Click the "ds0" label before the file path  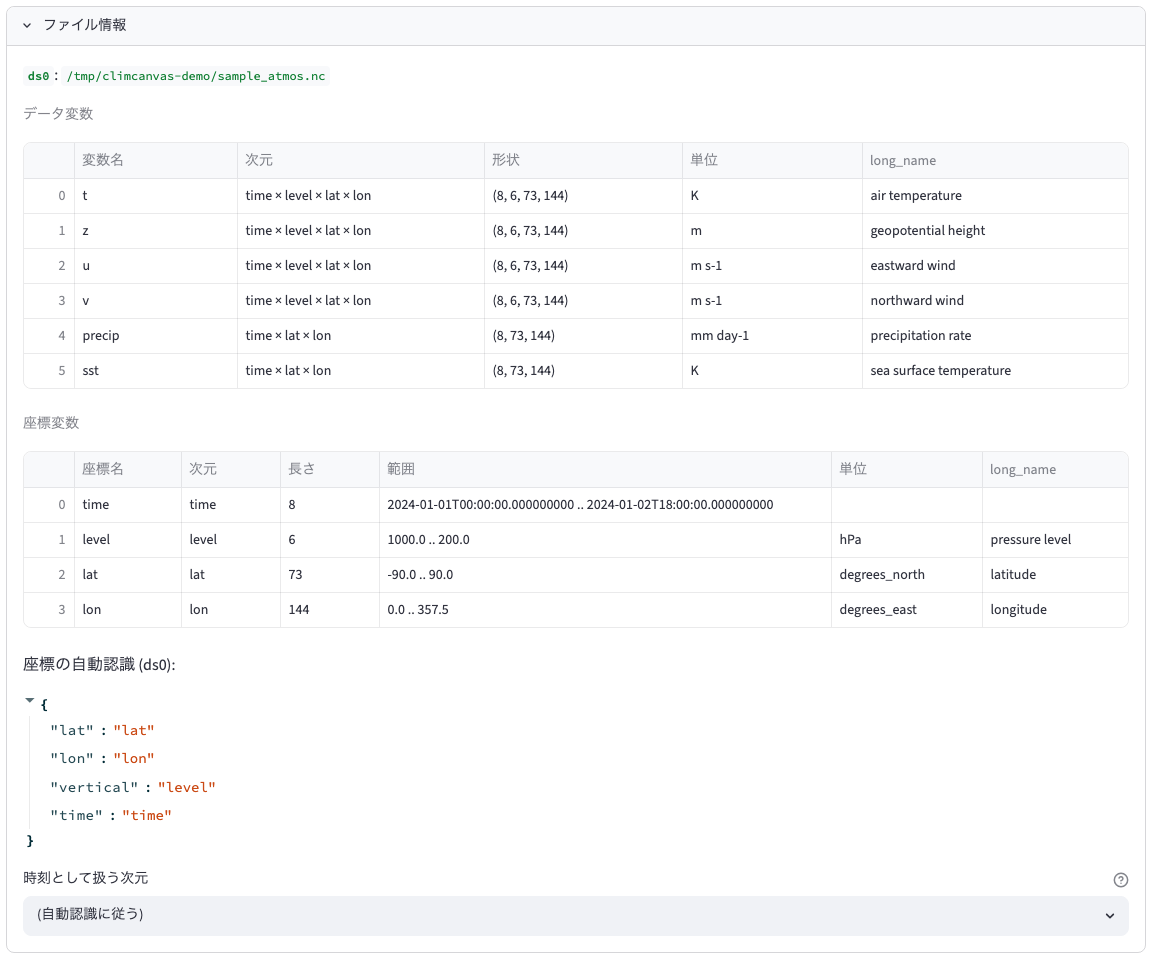[38, 76]
